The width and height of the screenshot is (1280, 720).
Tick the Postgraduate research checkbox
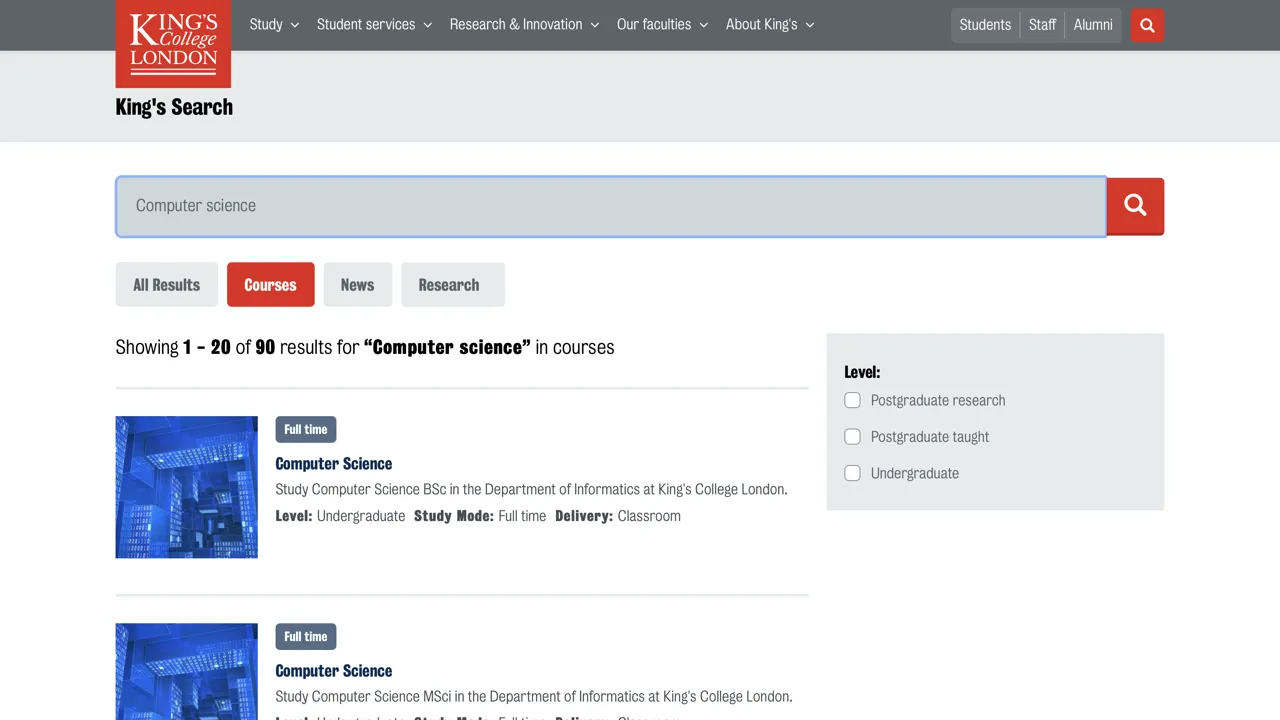(x=852, y=400)
